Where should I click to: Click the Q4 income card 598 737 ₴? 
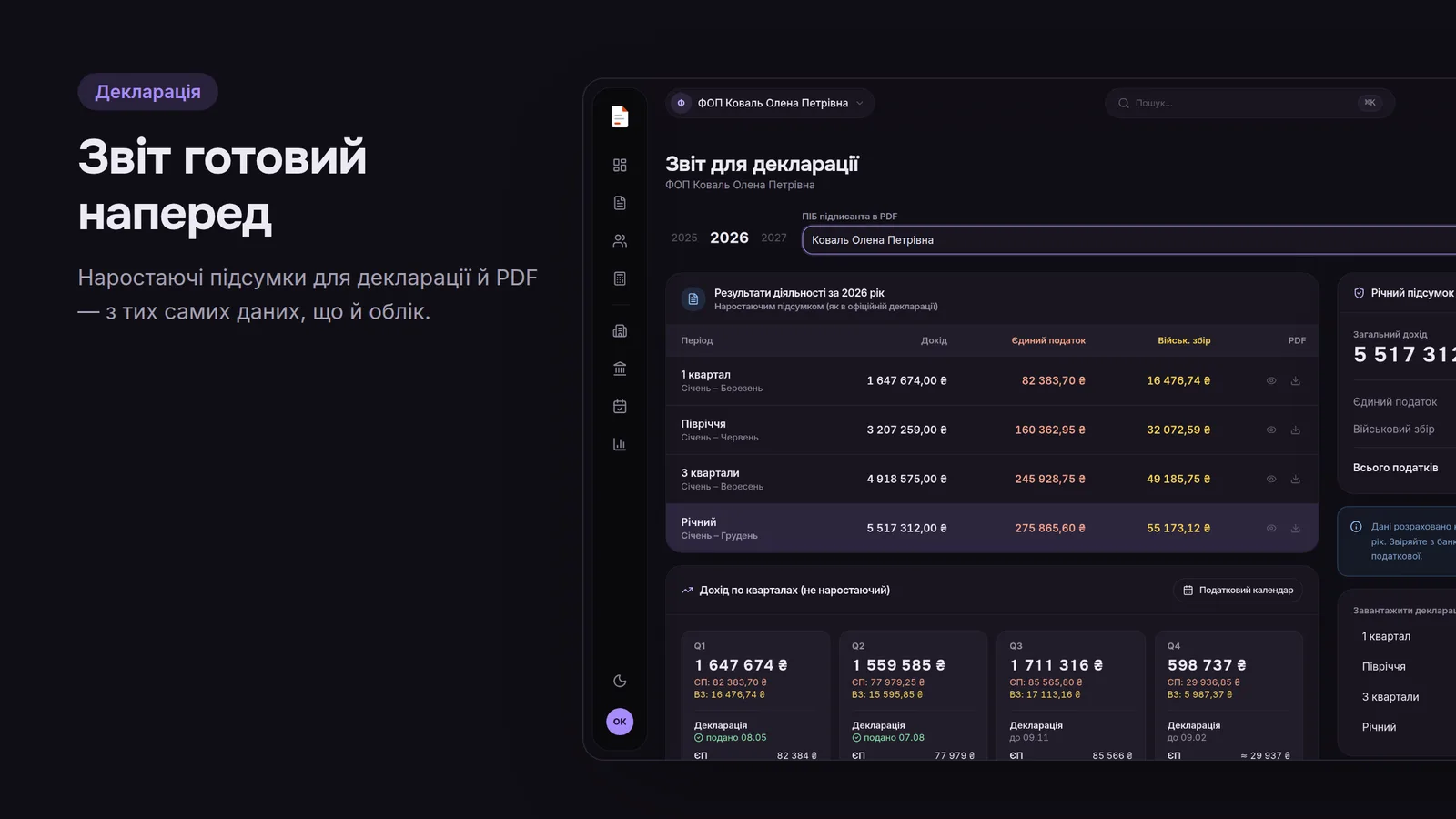point(1228,695)
